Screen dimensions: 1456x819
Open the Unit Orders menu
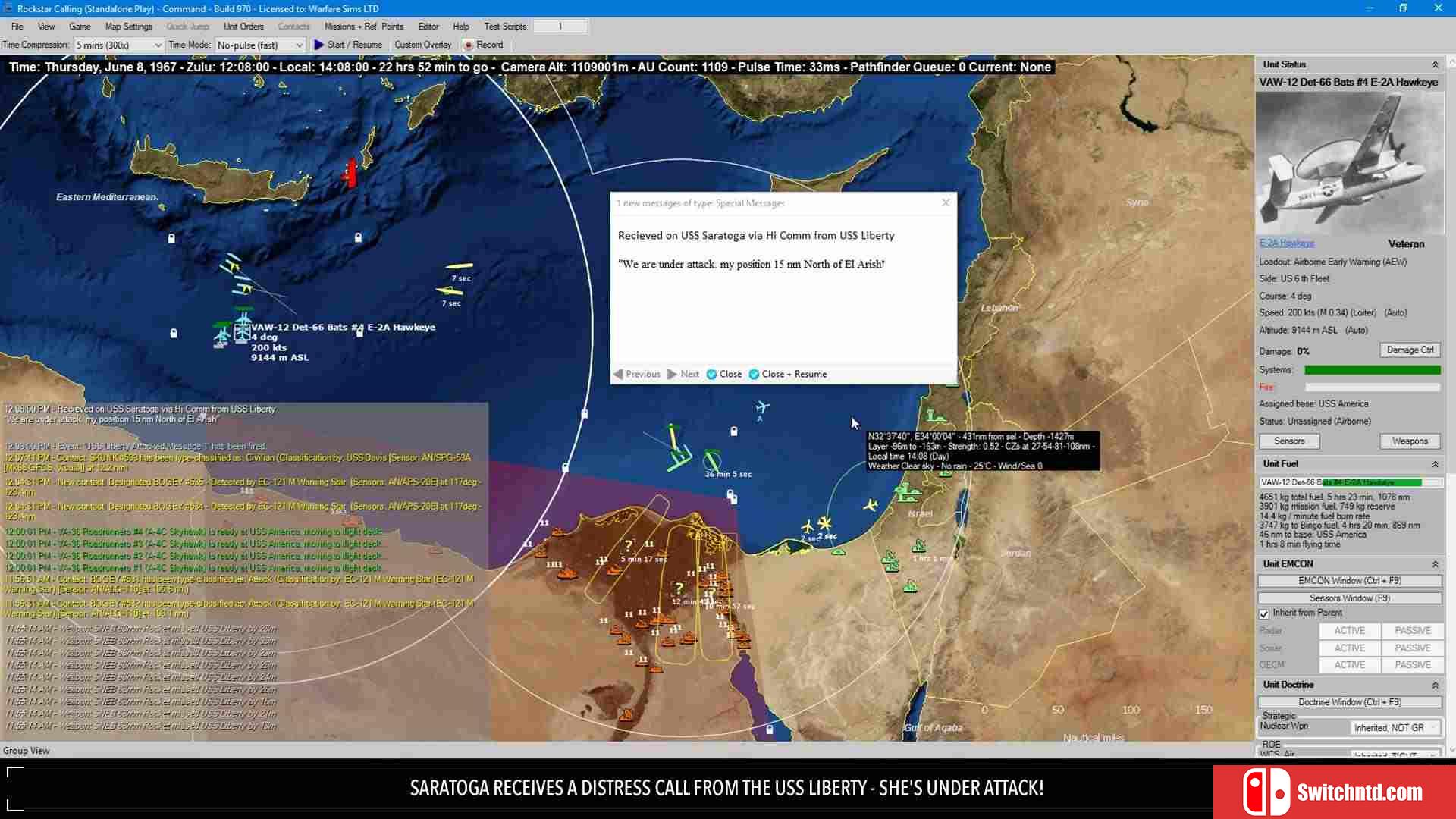243,26
